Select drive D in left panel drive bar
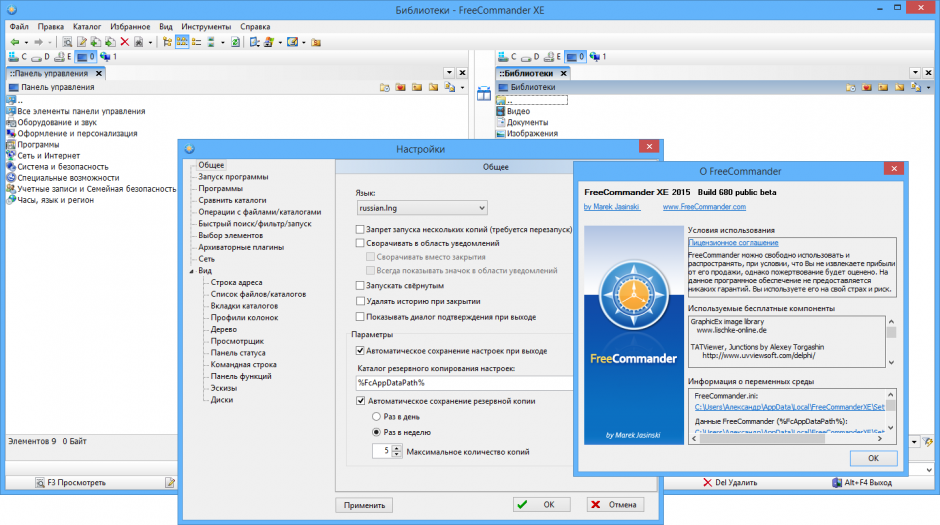The width and height of the screenshot is (940, 525). (x=41, y=57)
